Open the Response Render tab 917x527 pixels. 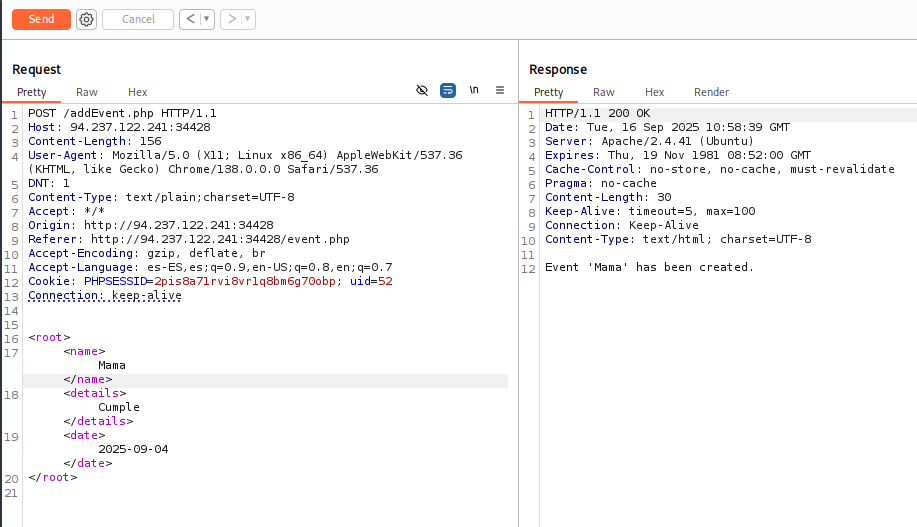click(x=712, y=92)
